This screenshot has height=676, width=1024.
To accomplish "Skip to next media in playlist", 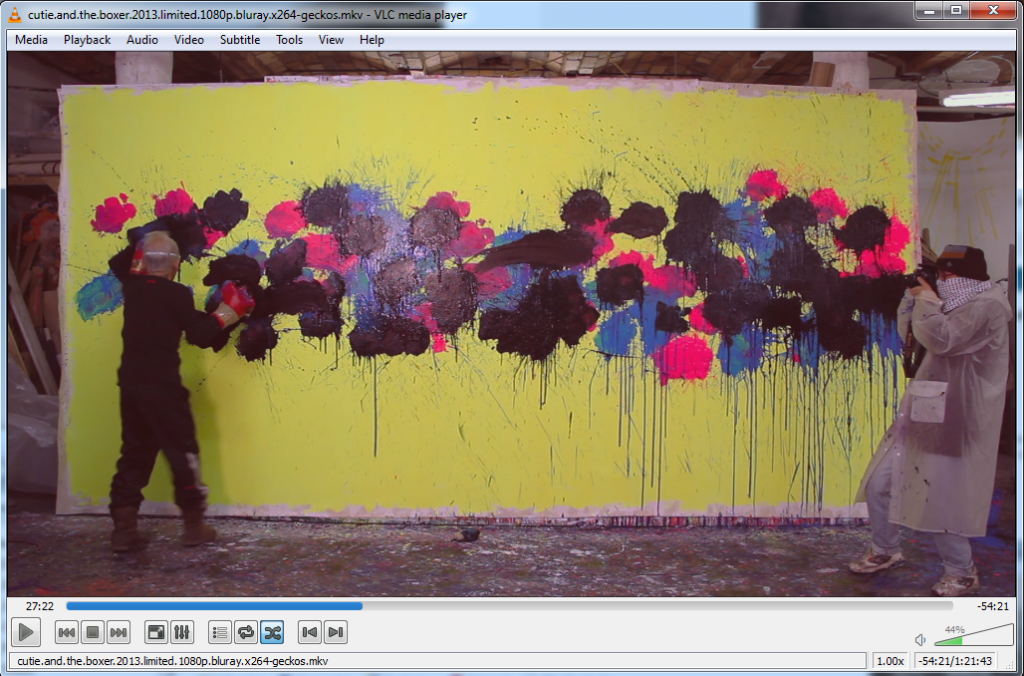I will 119,632.
